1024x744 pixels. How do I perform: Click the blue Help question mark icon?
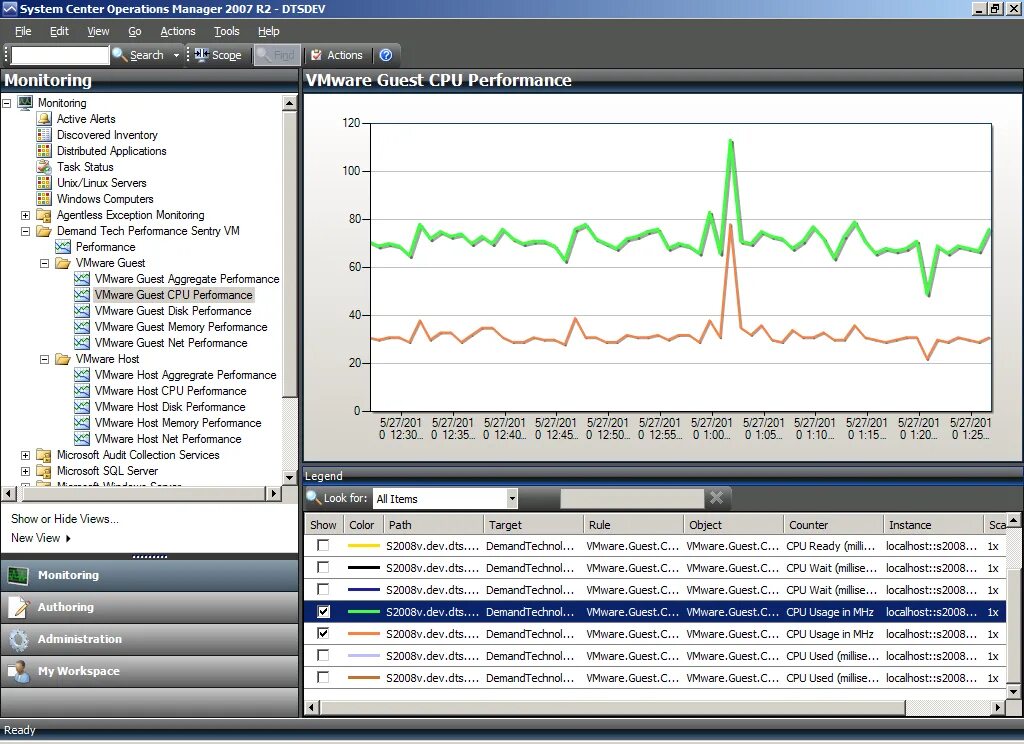click(x=386, y=55)
